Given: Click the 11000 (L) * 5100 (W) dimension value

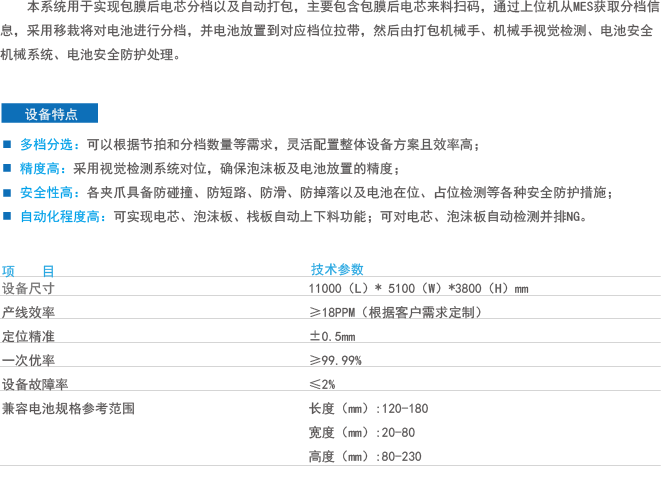Looking at the screenshot, I should click(419, 288).
